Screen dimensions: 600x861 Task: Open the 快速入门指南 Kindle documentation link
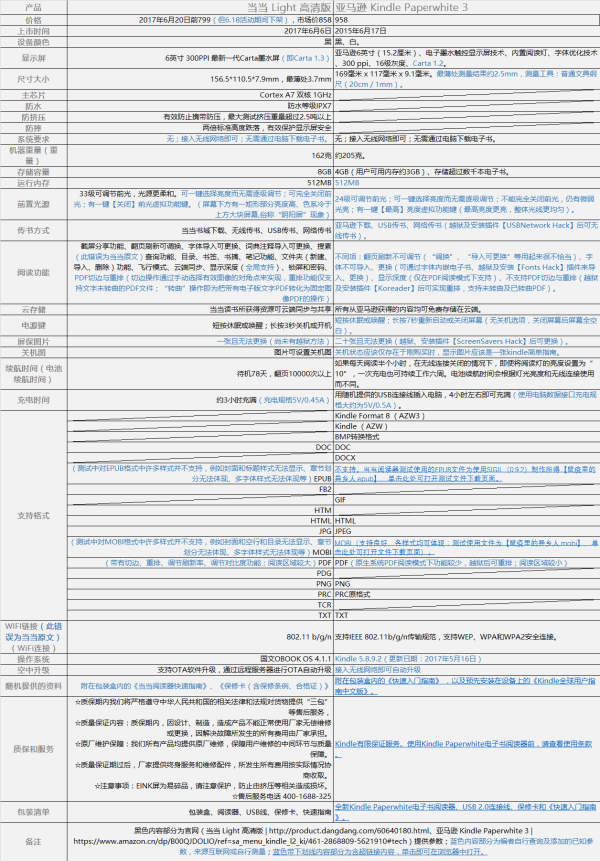[465, 686]
